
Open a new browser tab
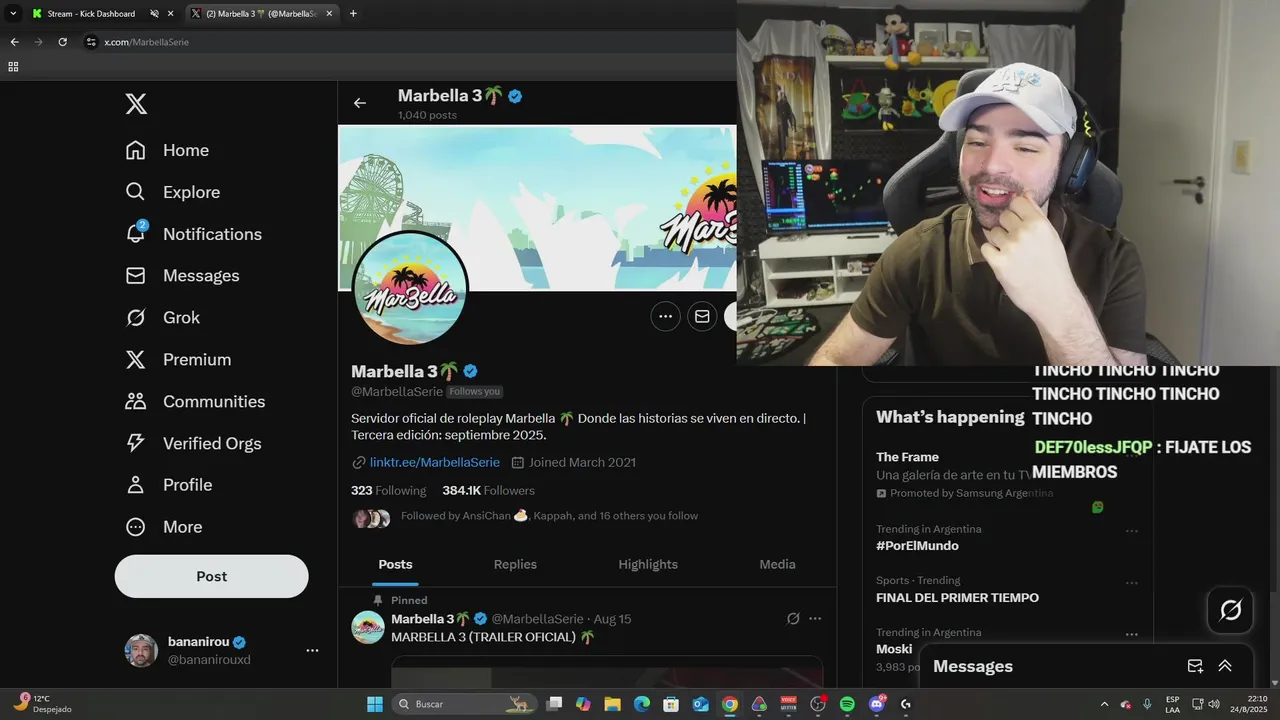coord(353,14)
